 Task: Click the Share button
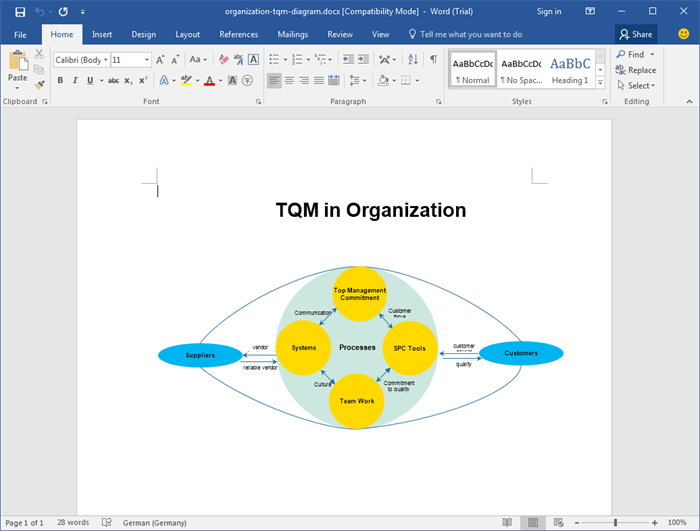coord(636,34)
